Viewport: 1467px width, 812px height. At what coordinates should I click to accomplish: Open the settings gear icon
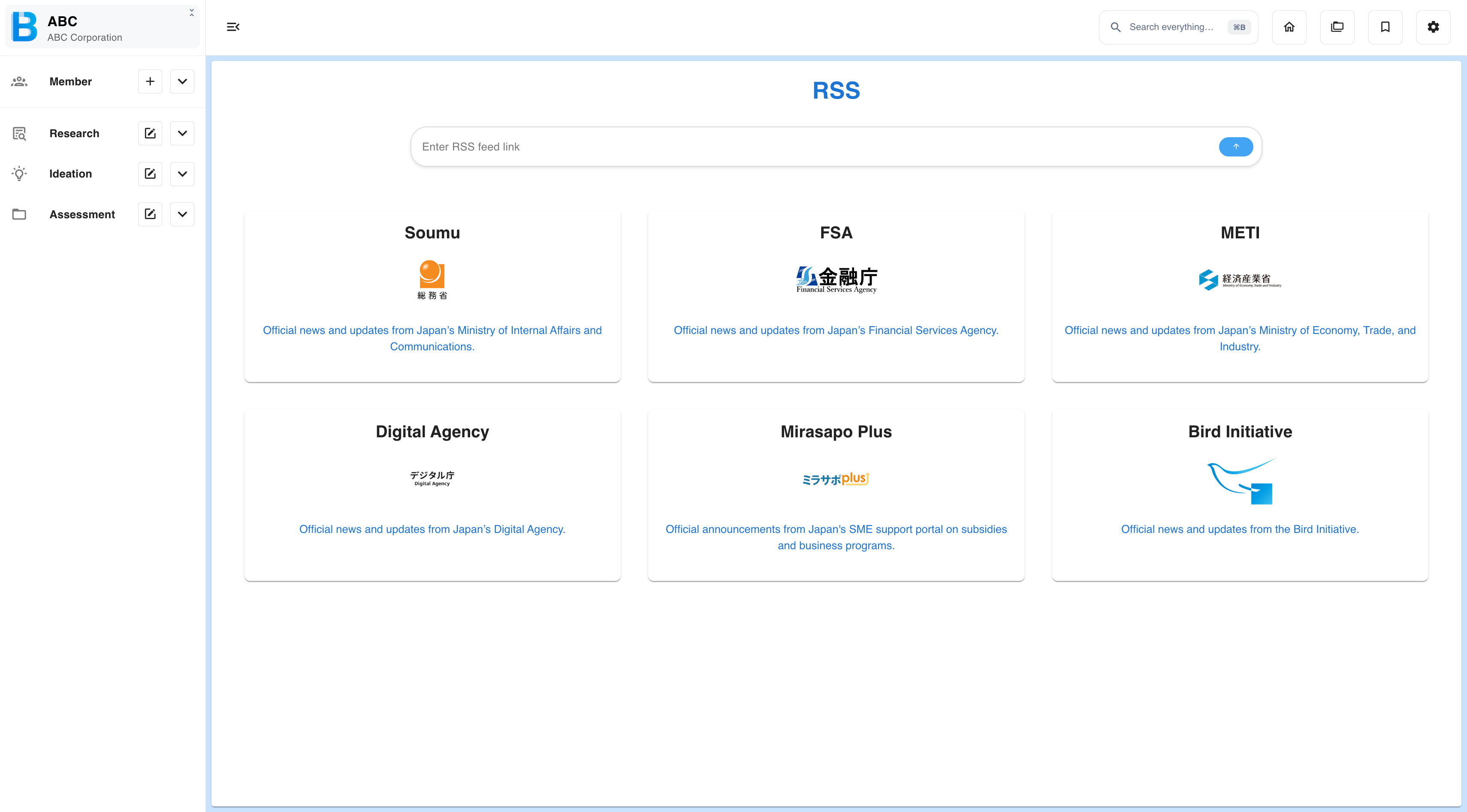pos(1434,27)
